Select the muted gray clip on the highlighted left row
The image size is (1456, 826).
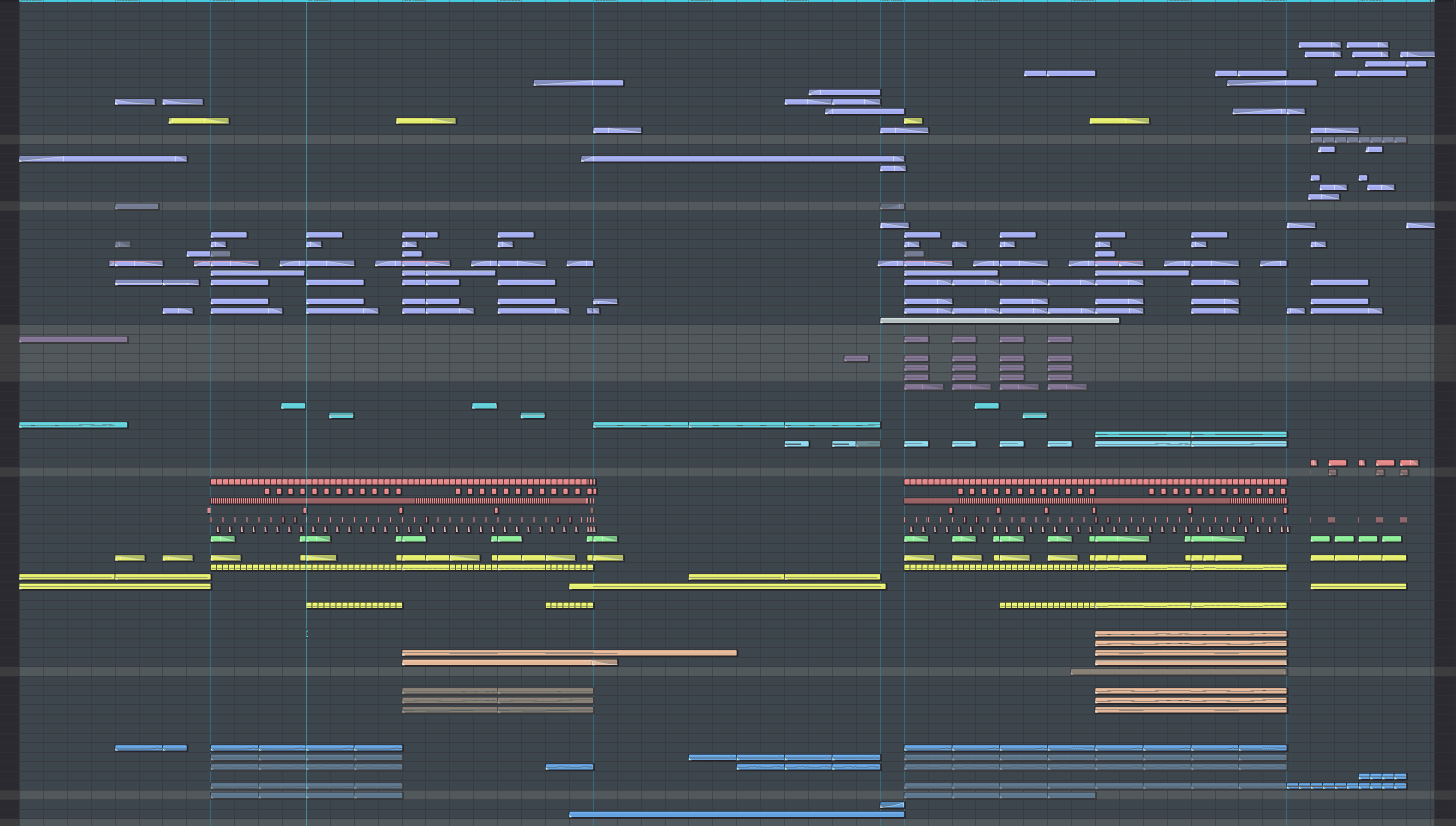(x=136, y=206)
